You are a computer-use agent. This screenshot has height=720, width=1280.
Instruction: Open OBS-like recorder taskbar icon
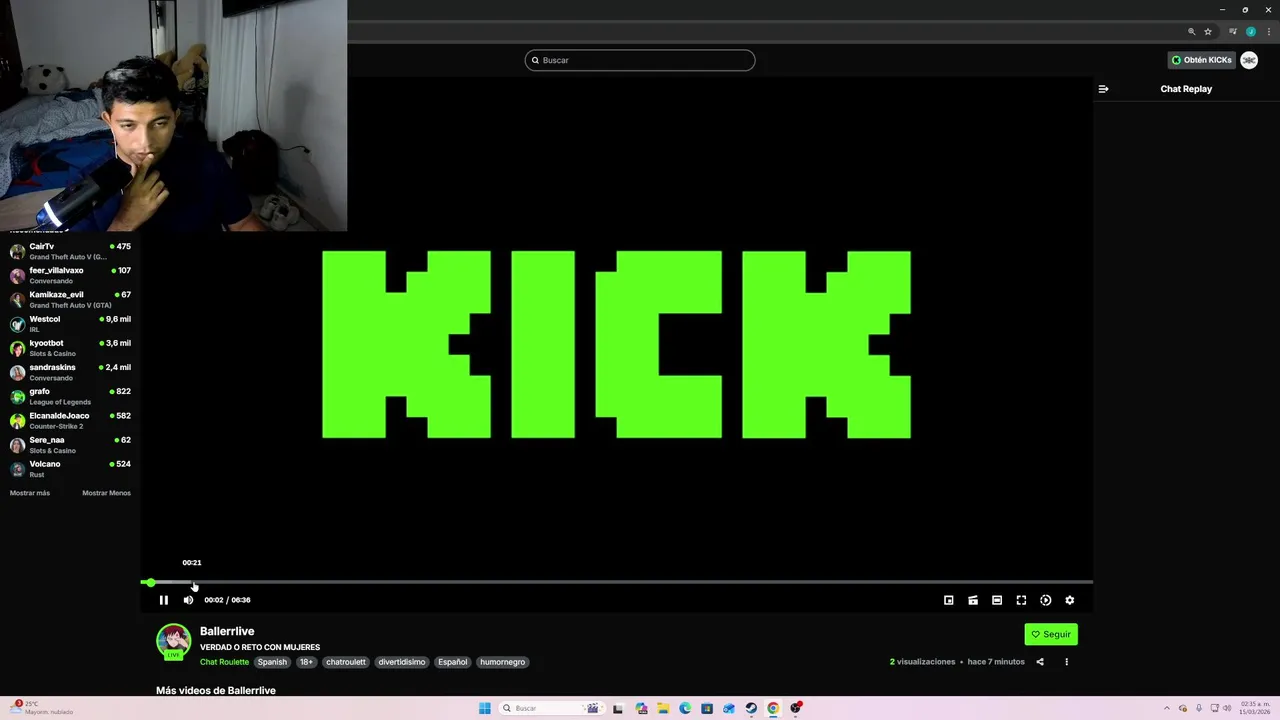point(796,708)
